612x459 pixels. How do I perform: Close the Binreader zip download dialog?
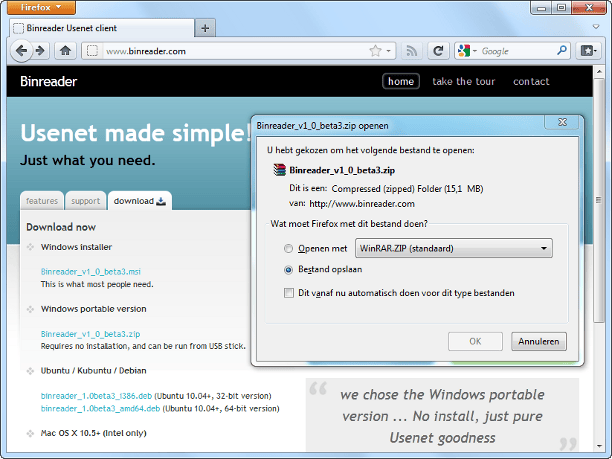[x=562, y=122]
